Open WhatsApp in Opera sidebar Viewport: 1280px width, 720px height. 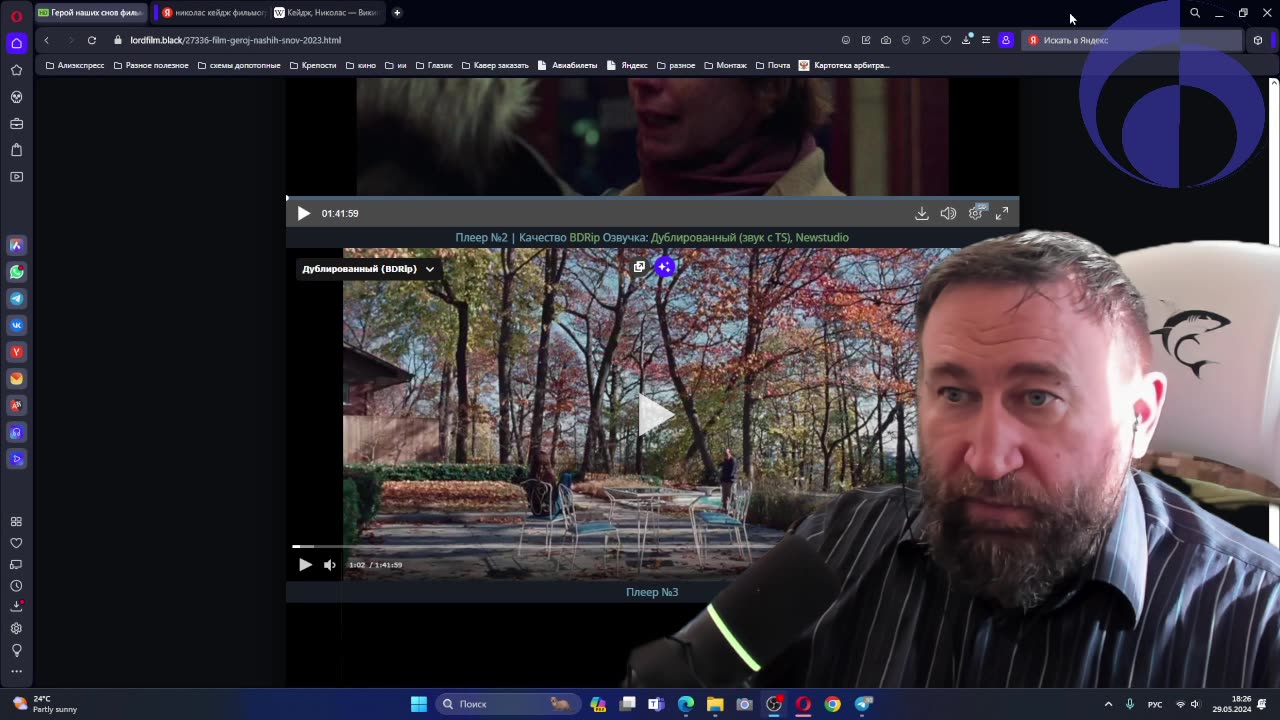coord(16,272)
